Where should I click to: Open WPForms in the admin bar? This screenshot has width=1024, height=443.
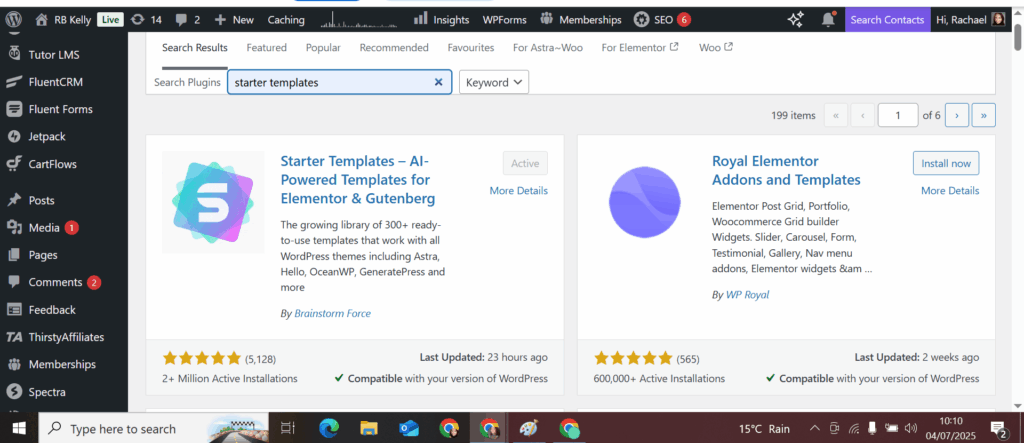point(504,20)
